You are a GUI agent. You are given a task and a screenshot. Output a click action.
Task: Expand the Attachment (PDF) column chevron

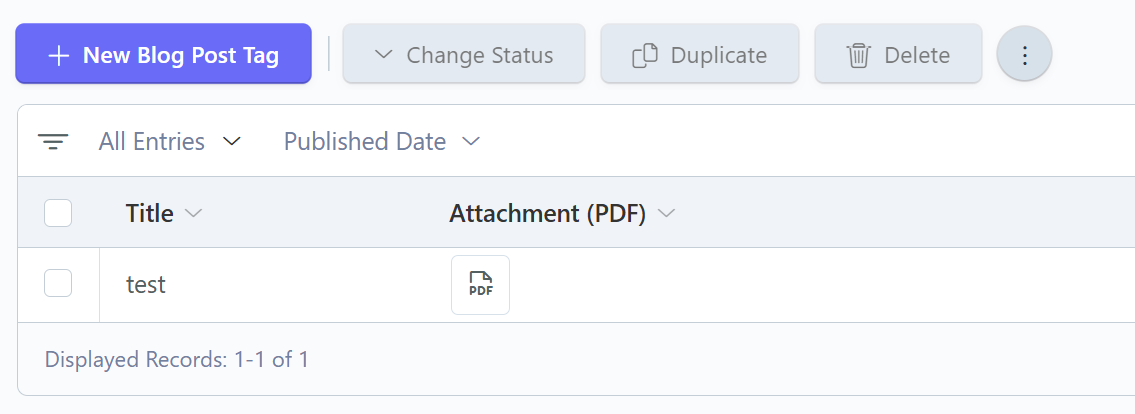[667, 213]
